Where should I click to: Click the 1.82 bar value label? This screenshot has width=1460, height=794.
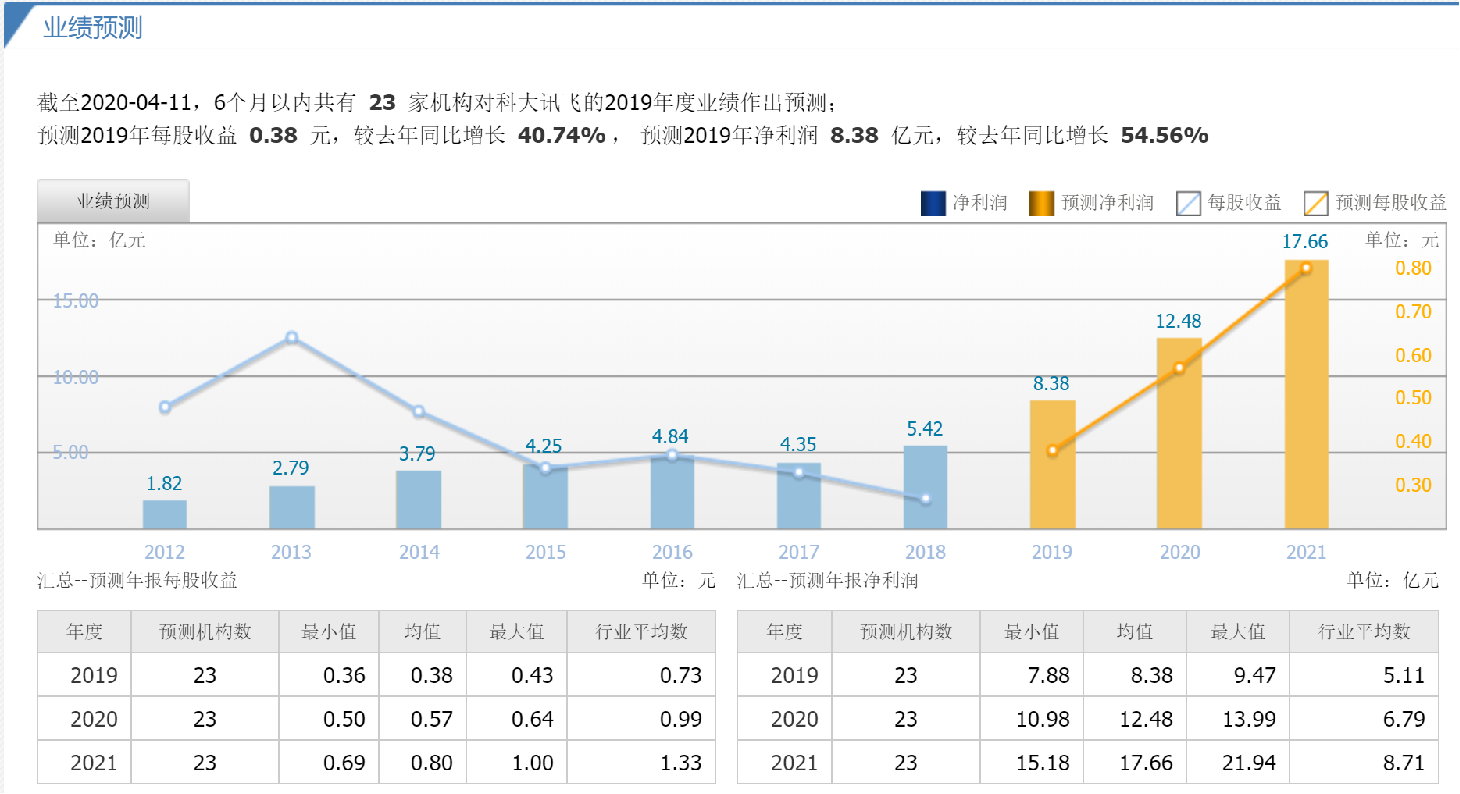tap(165, 484)
